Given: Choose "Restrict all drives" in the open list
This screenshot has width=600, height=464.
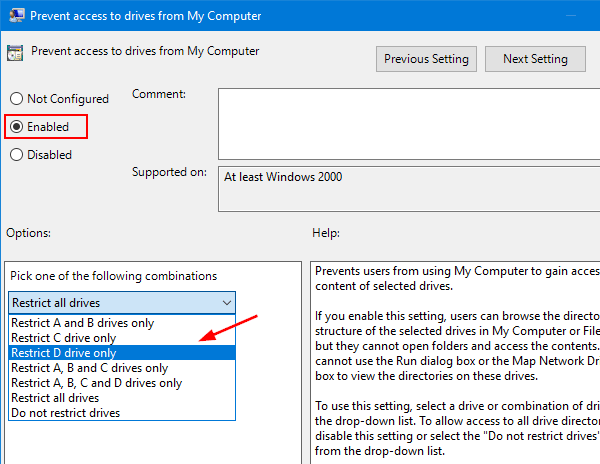Looking at the screenshot, I should [x=55, y=398].
